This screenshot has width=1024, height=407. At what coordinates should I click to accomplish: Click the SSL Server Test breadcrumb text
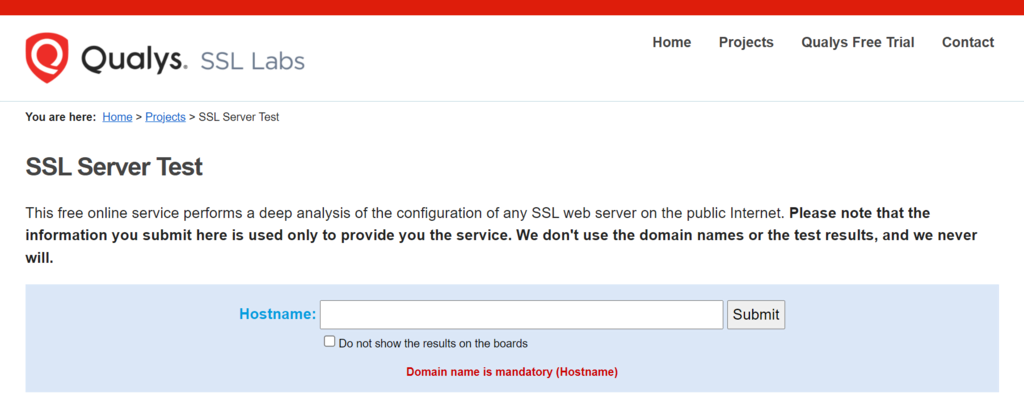(x=239, y=117)
